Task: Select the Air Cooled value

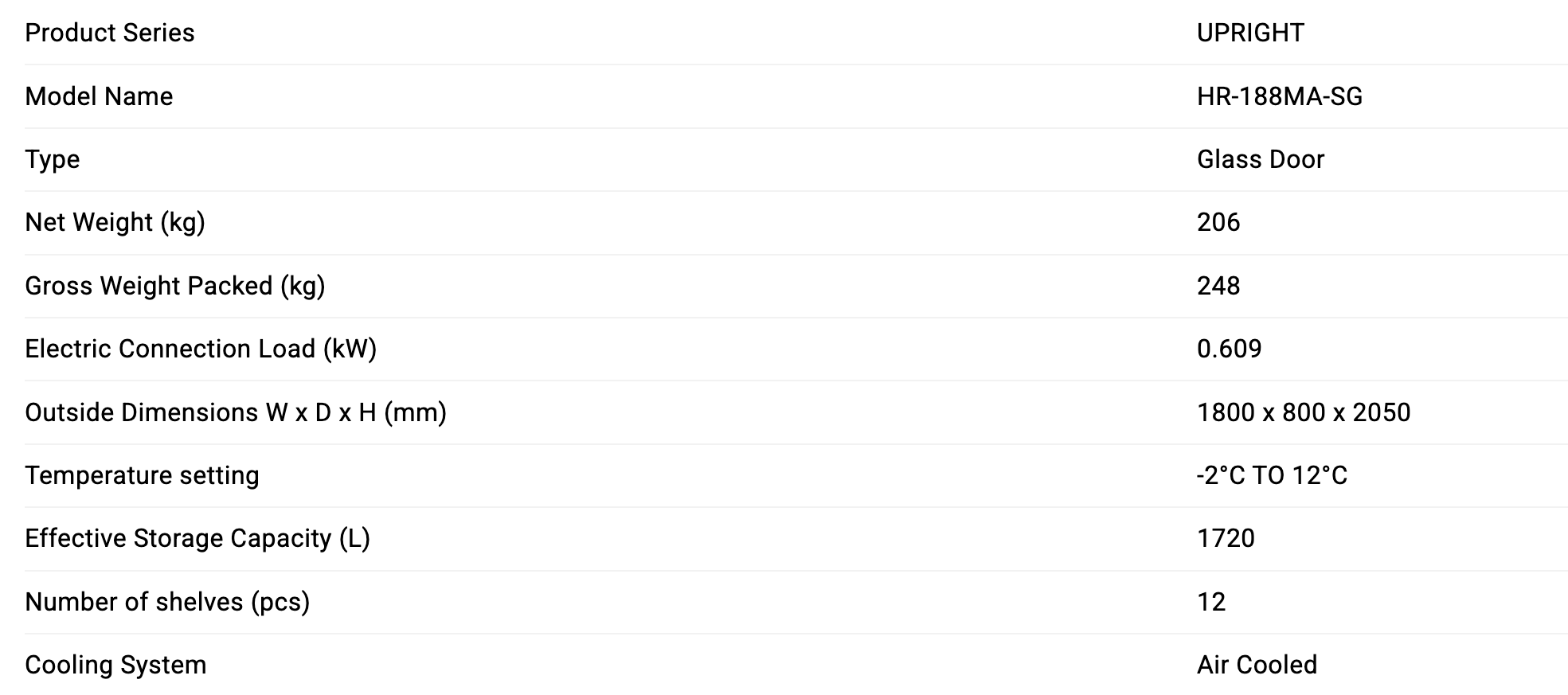Action: [1256, 665]
